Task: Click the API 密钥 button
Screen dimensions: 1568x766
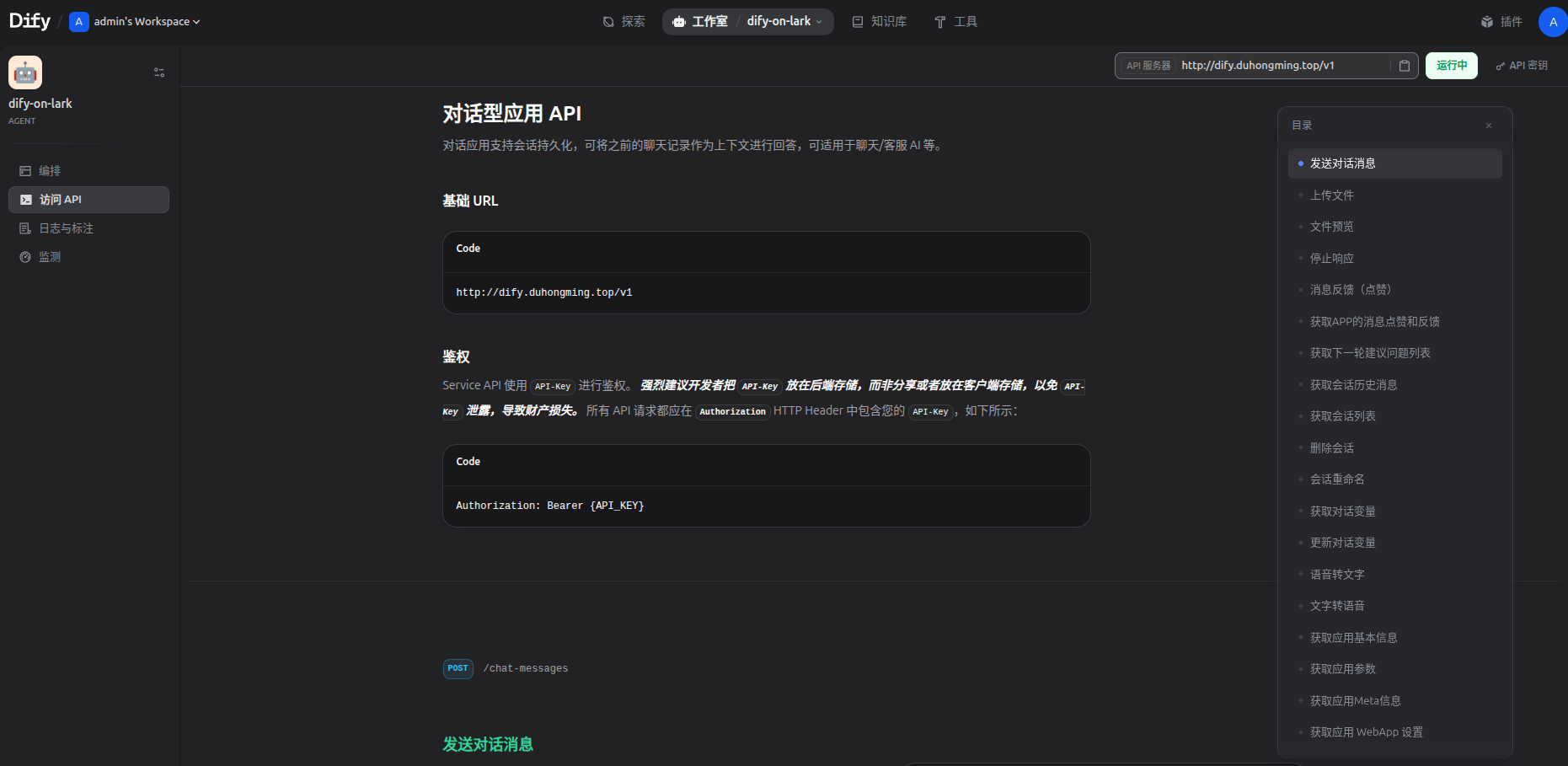Action: click(x=1522, y=65)
